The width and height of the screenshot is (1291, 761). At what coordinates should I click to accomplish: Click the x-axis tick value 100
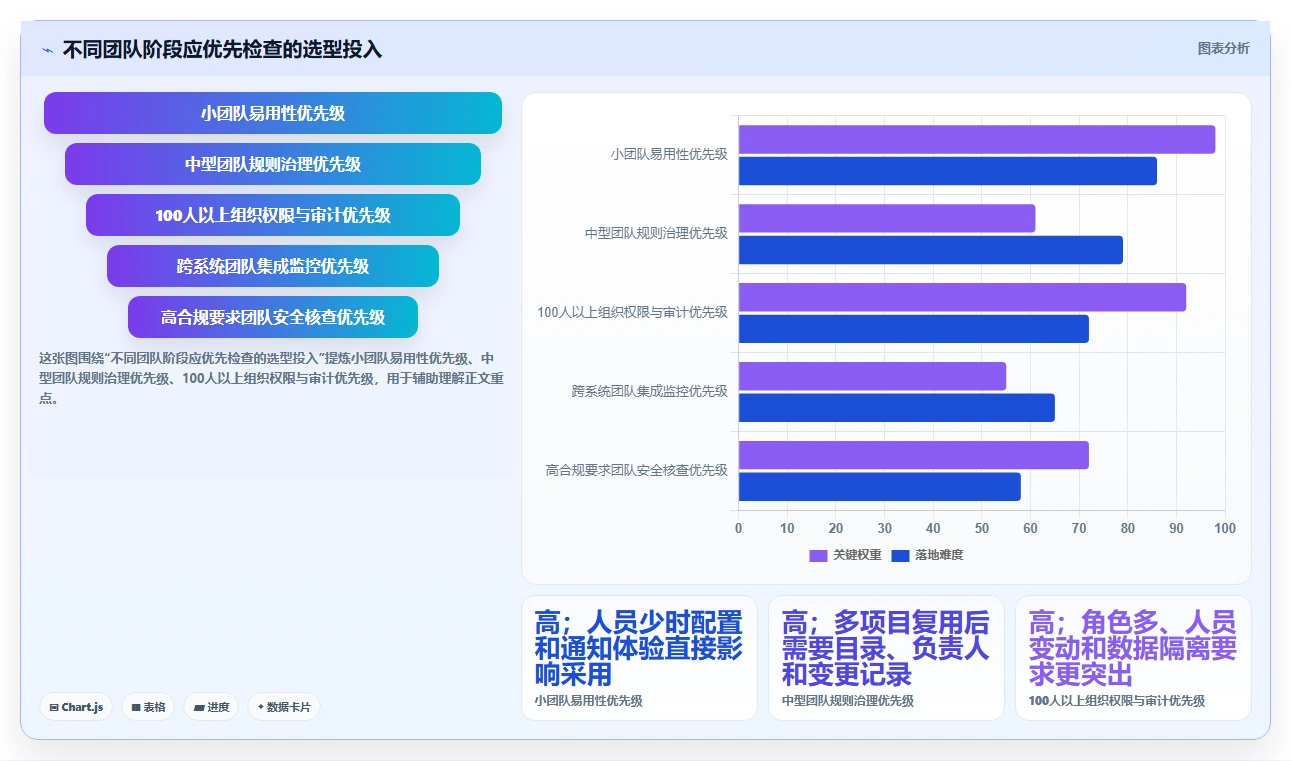1225,528
